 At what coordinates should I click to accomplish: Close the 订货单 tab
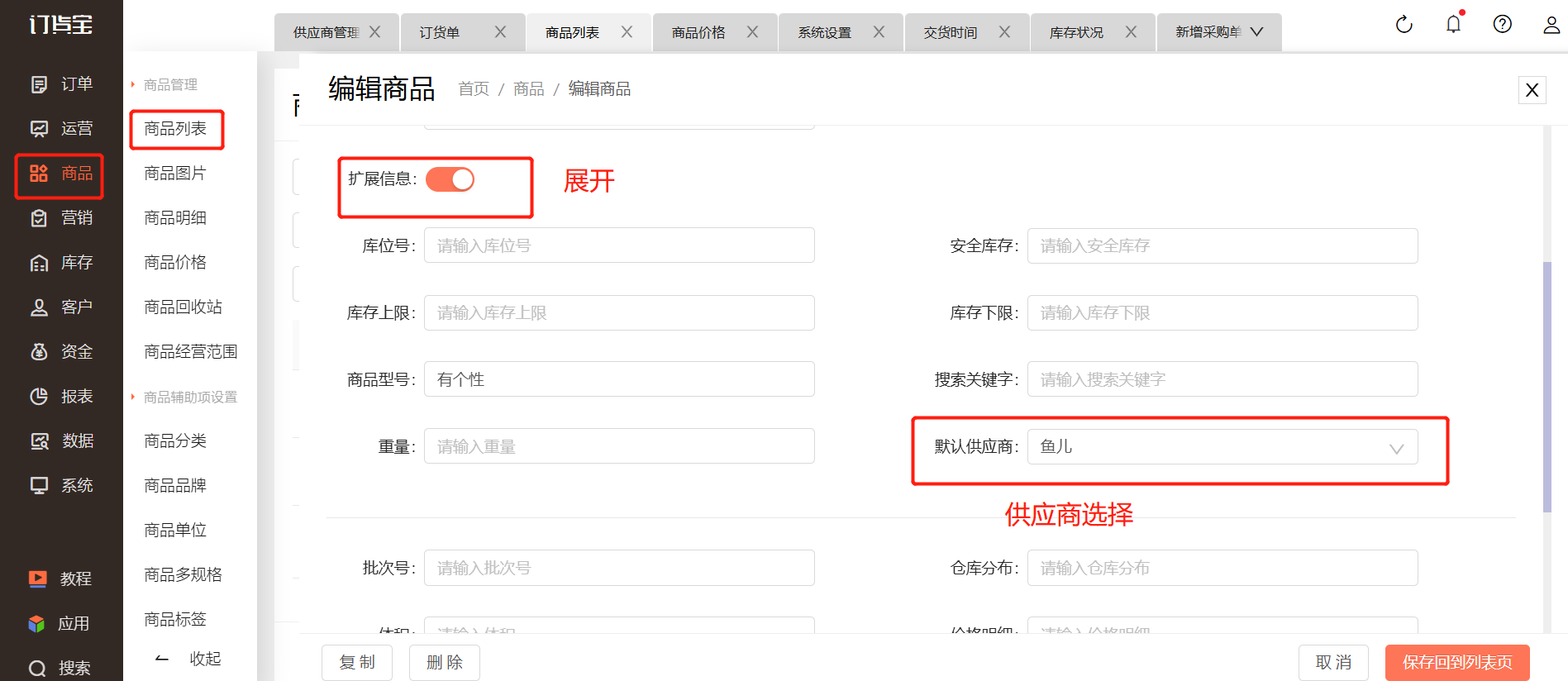tap(500, 32)
